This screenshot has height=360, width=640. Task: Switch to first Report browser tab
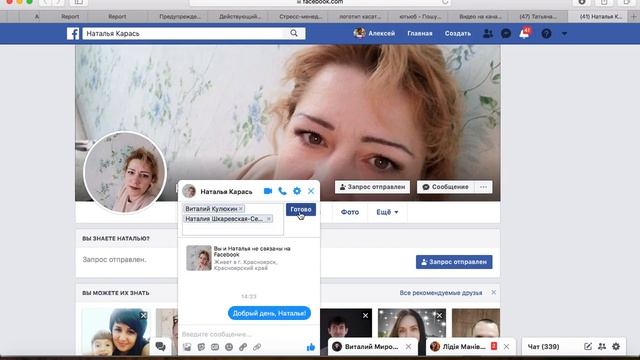pos(70,17)
